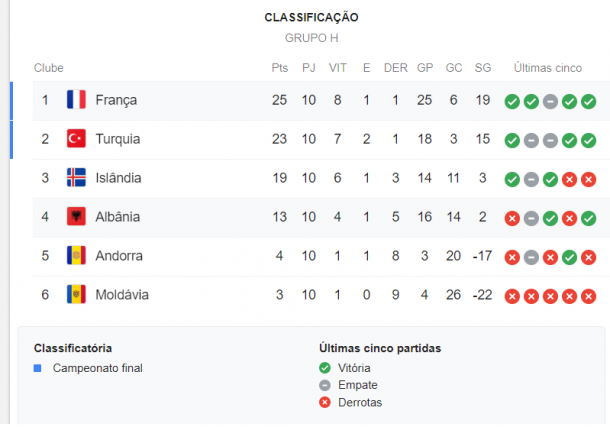Viewport: 610px width, 427px height.
Task: Click the Andorra flag icon
Action: [76, 255]
